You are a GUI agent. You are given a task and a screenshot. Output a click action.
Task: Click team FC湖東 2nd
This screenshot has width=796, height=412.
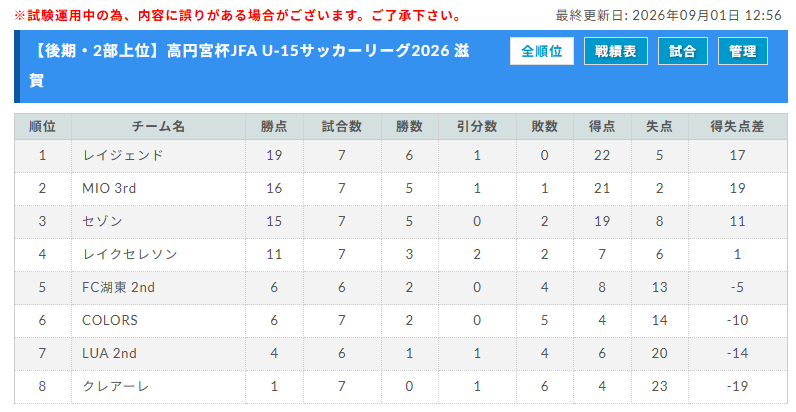pos(118,287)
